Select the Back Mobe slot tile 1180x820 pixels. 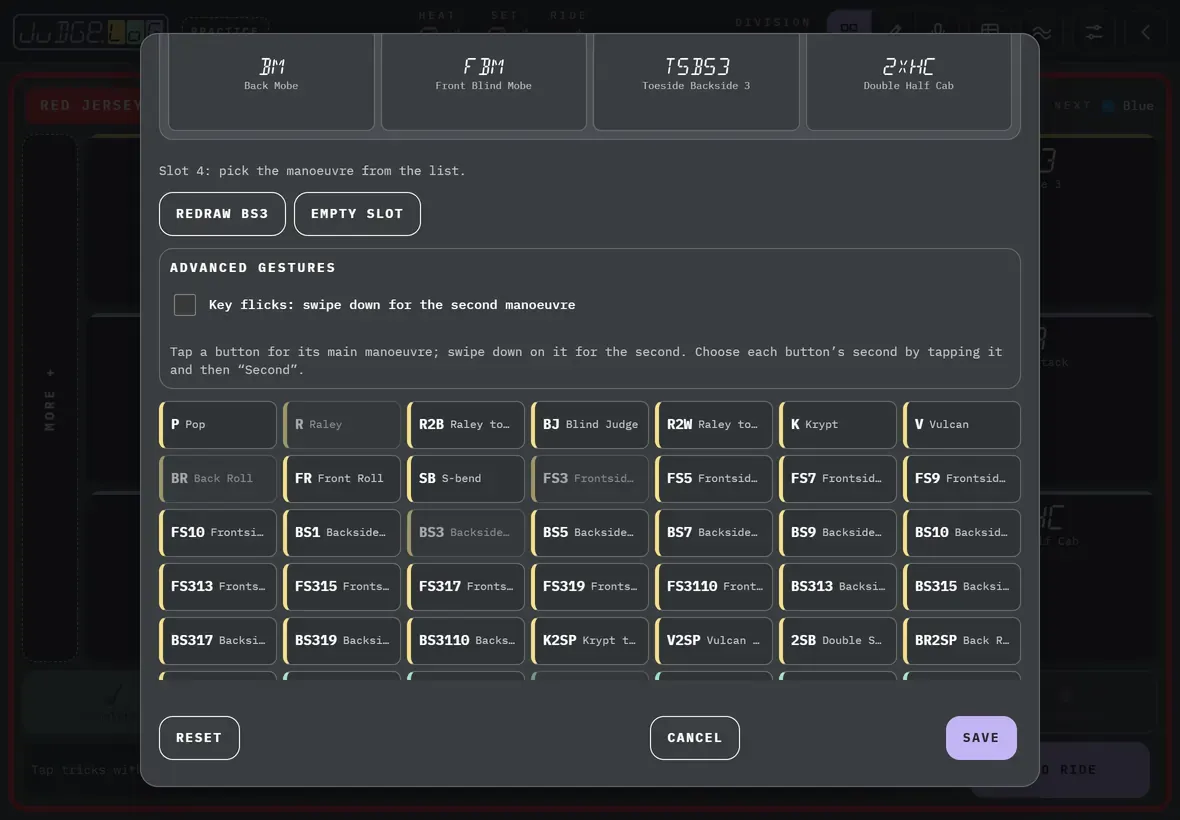pyautogui.click(x=271, y=81)
